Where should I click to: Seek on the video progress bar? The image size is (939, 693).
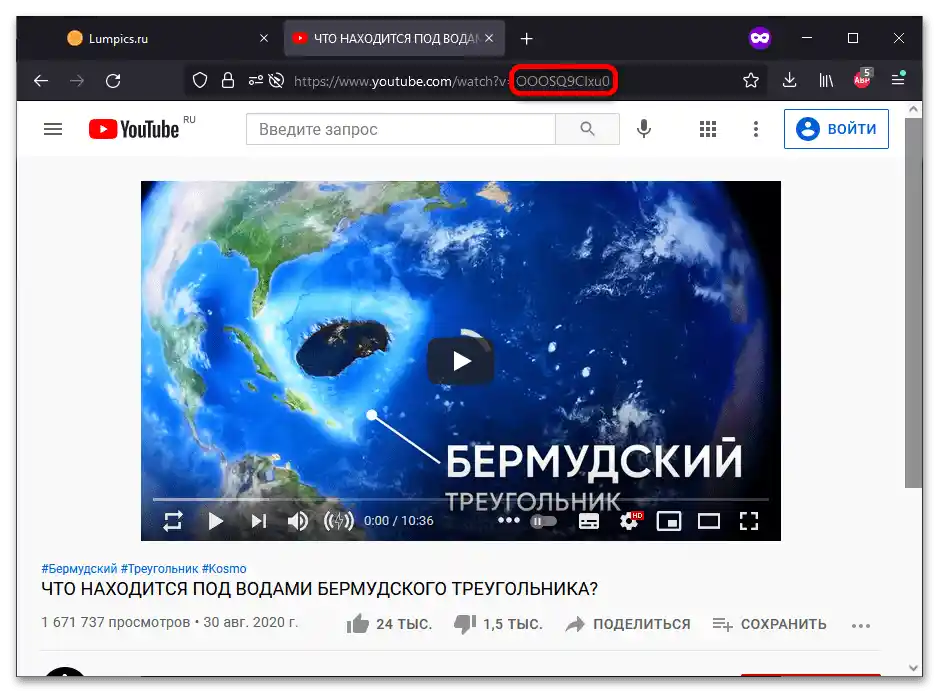pyautogui.click(x=460, y=498)
